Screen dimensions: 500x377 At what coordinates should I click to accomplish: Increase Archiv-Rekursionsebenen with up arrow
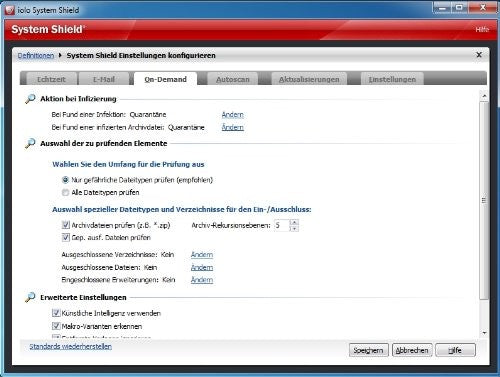click(x=294, y=222)
